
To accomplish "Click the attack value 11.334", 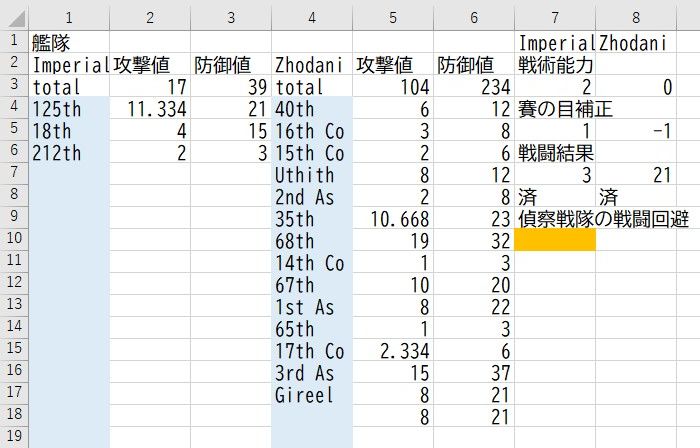I will [x=150, y=108].
